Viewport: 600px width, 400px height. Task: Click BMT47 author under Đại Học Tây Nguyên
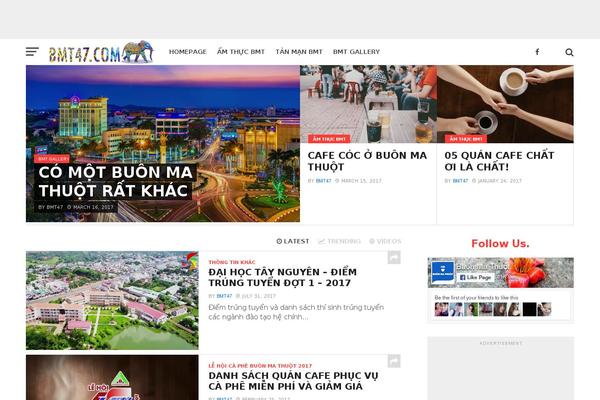click(224, 296)
